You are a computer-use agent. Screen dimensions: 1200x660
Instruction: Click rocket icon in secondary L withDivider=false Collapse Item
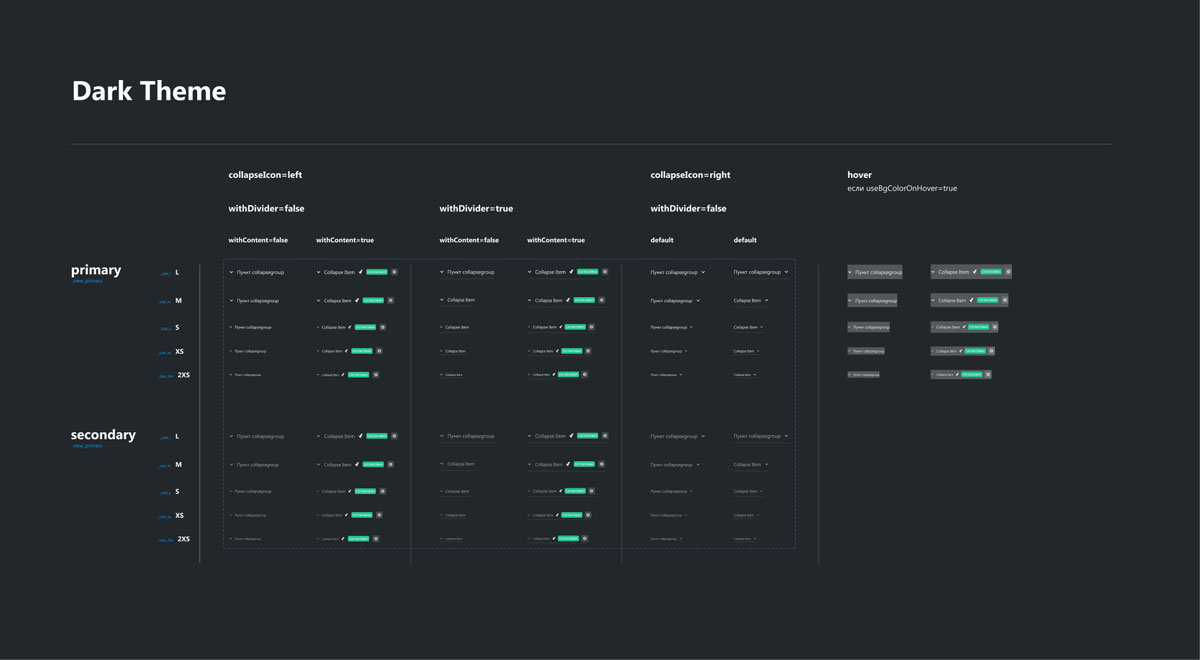tap(360, 436)
